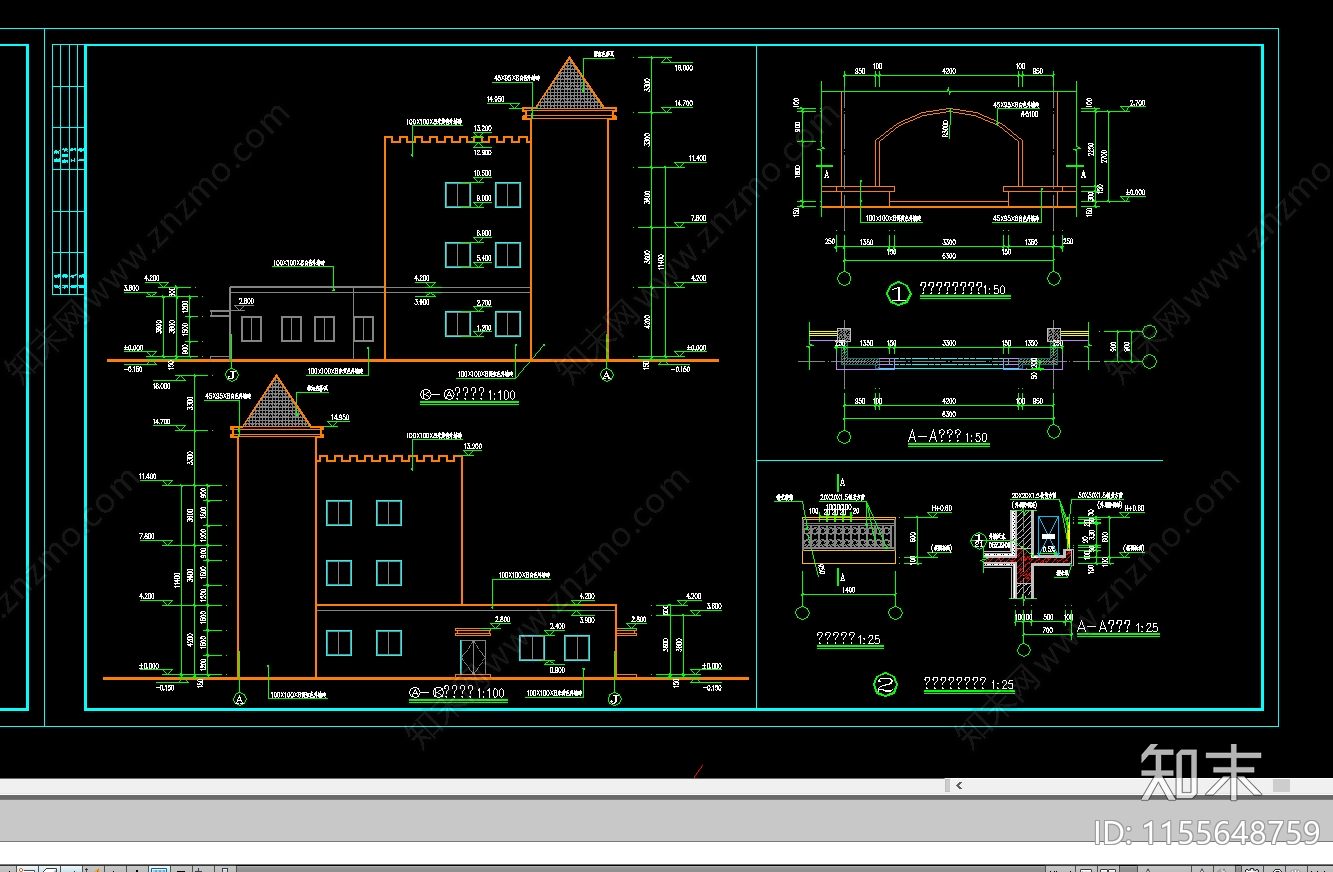Select the hatched tower roof in lower elevation
This screenshot has width=1333, height=872.
276,405
